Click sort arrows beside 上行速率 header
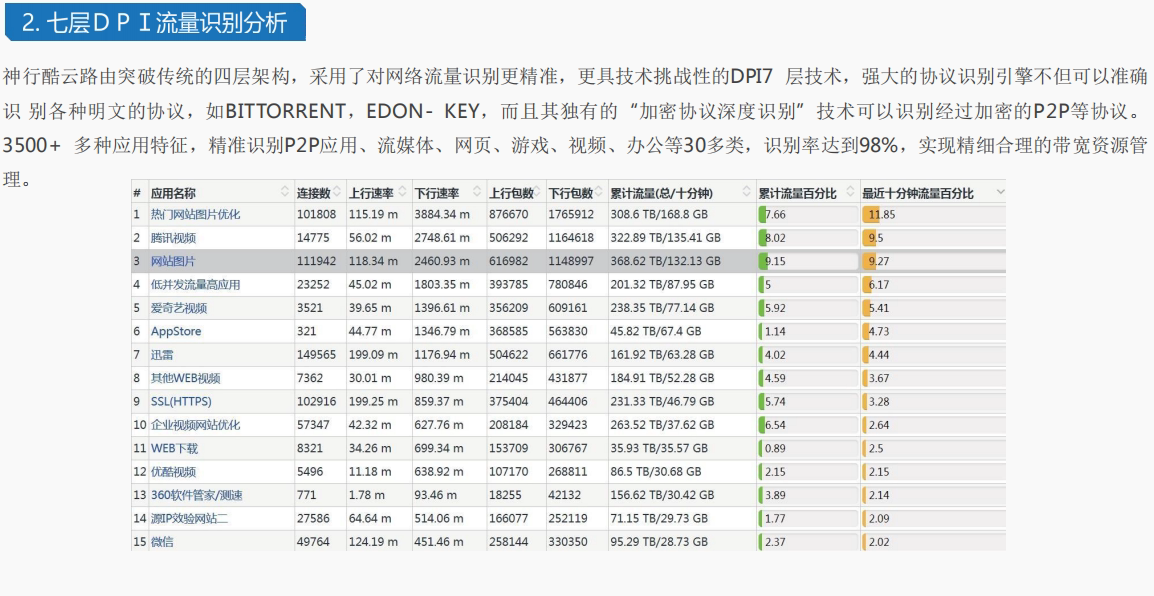 coord(403,192)
